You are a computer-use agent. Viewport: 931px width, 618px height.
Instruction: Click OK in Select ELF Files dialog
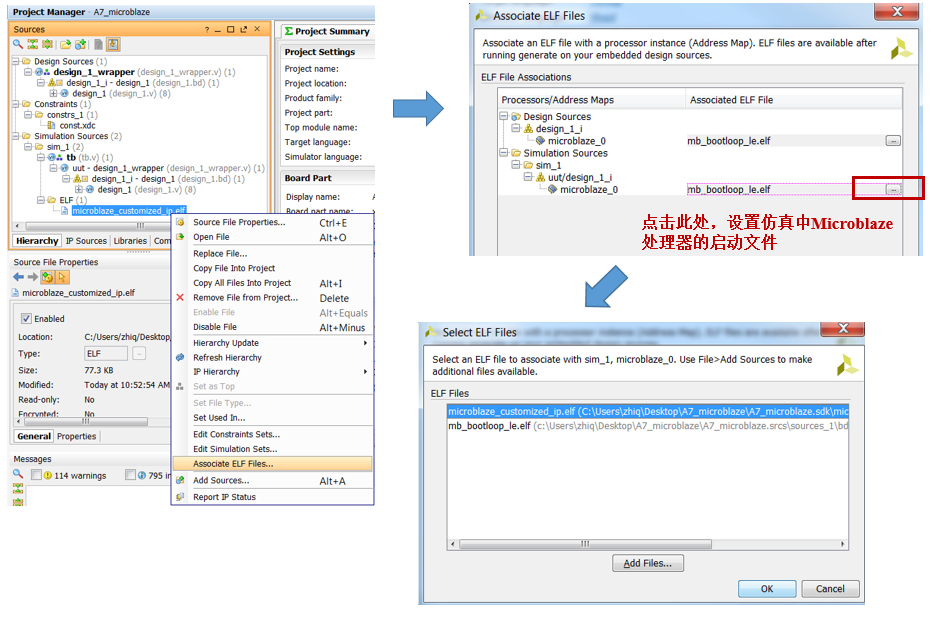click(x=767, y=588)
